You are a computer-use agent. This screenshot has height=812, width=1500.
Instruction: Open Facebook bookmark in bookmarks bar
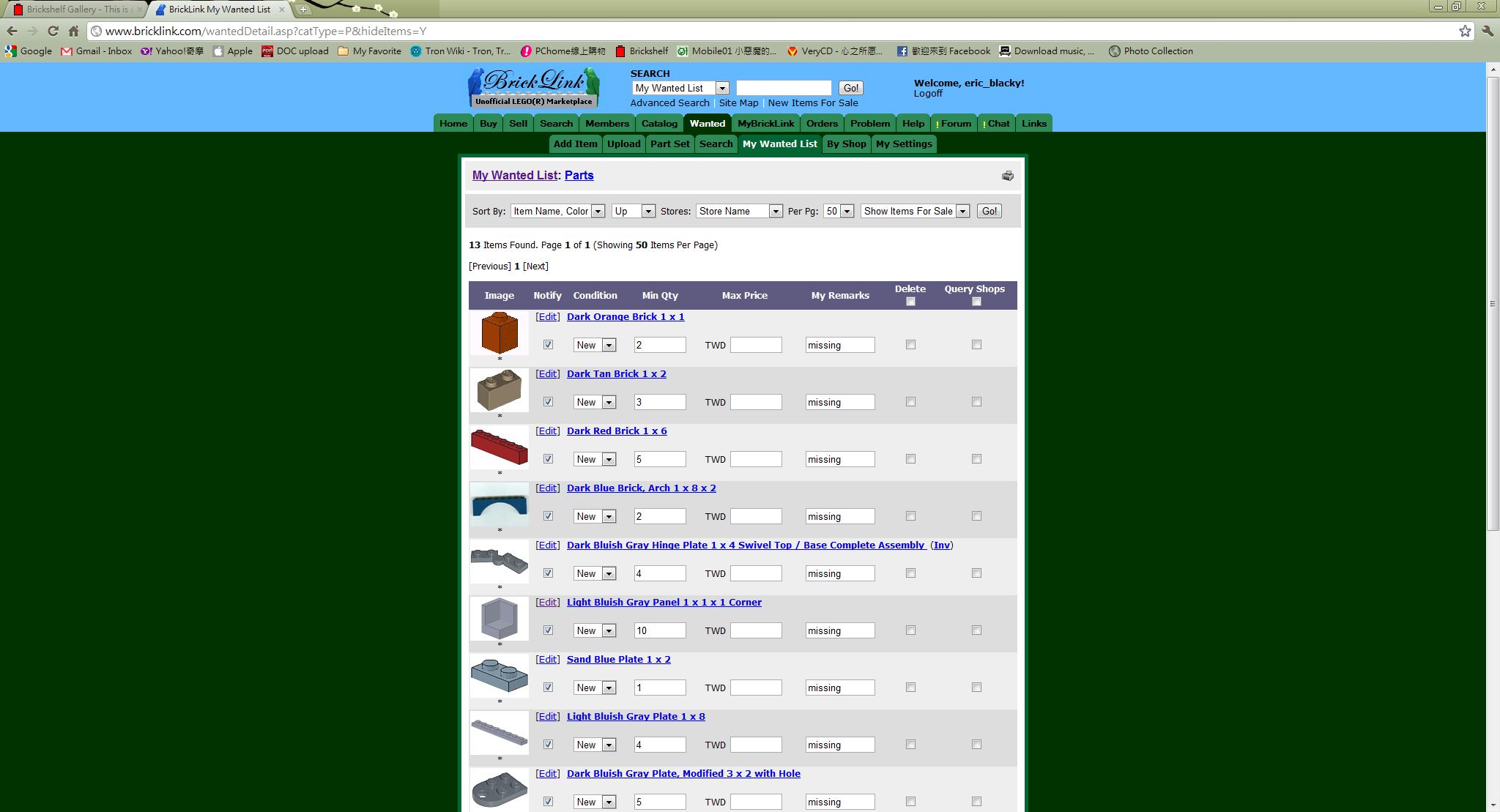[943, 51]
